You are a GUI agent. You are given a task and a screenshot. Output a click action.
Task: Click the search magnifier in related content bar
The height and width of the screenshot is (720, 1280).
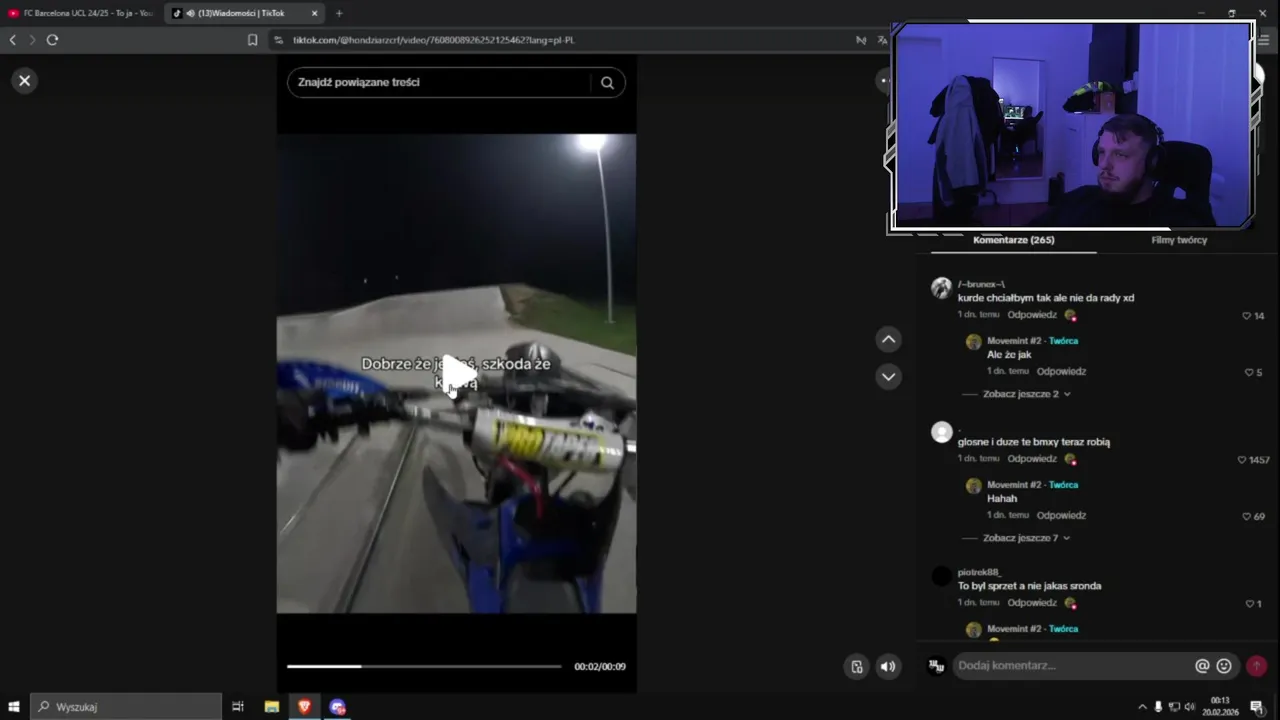click(607, 83)
